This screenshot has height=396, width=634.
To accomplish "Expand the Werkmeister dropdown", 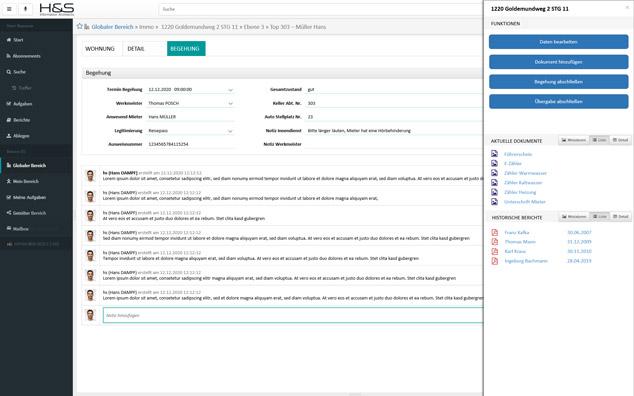I will click(x=230, y=104).
